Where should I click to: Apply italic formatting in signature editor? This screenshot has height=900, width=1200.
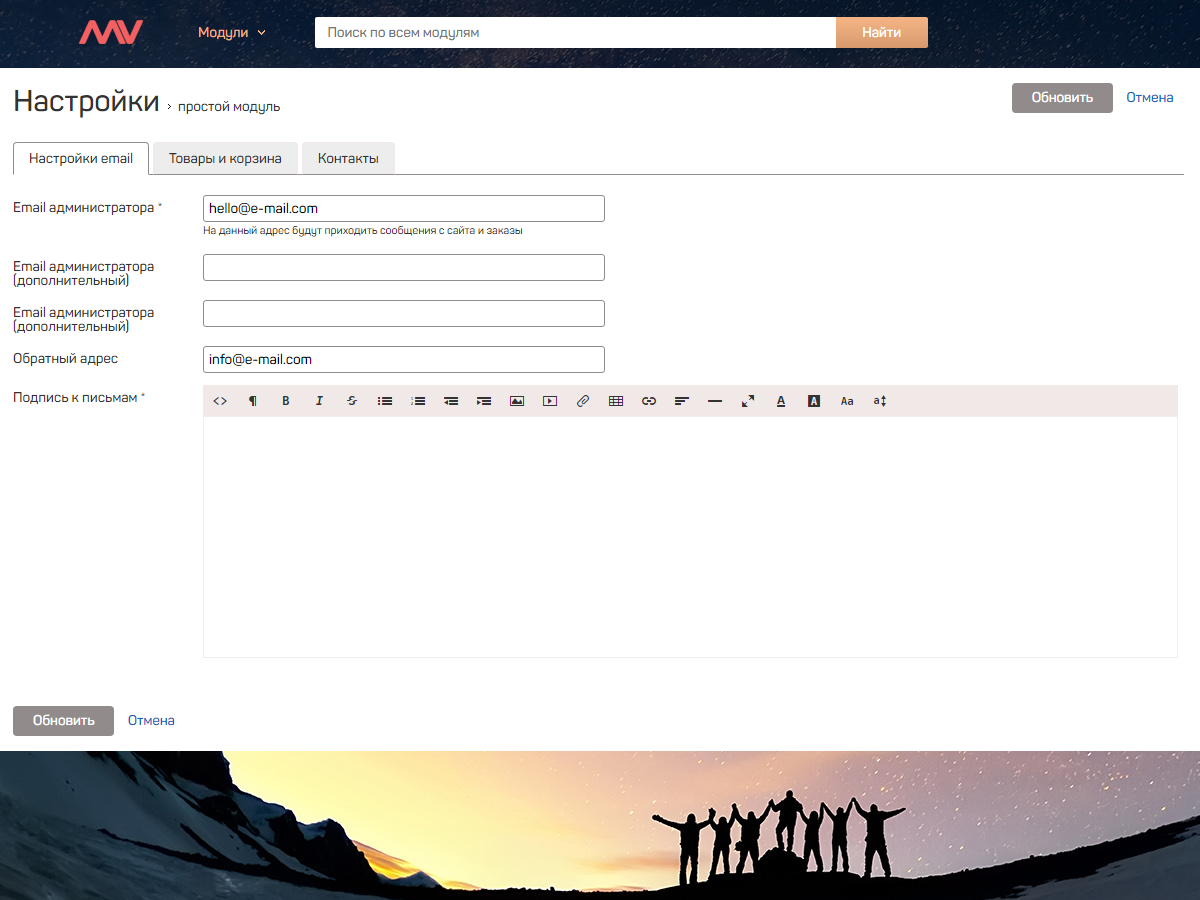click(x=319, y=401)
